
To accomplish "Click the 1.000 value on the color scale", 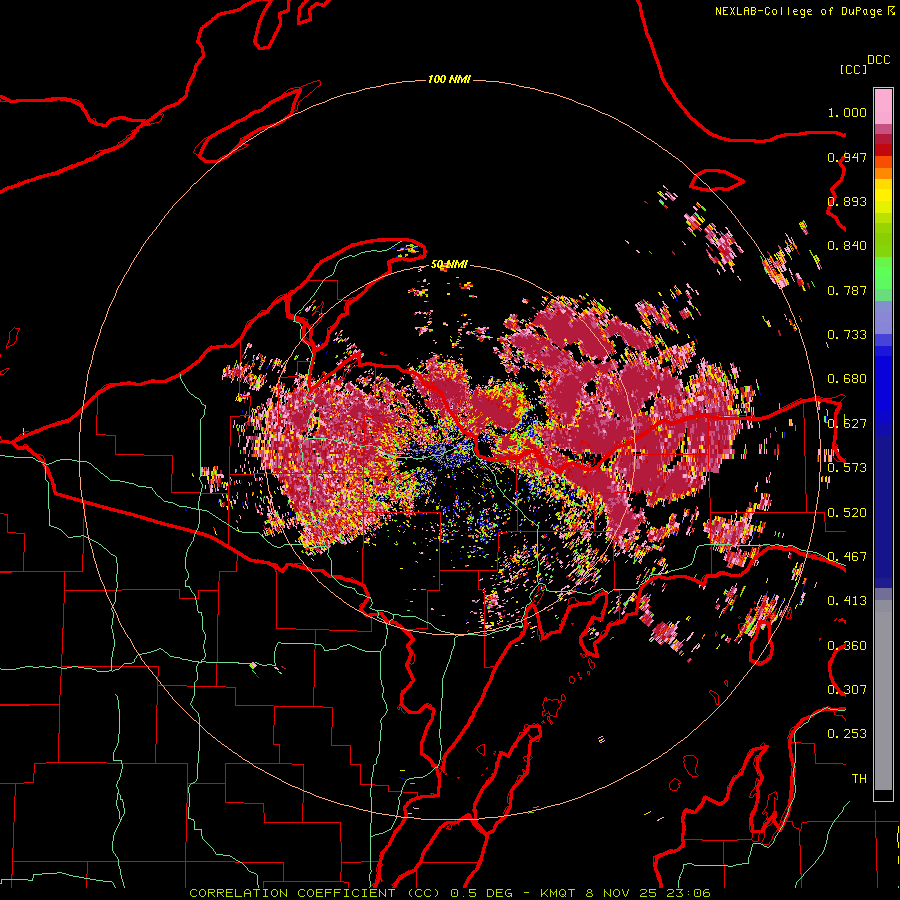I will coord(847,112).
